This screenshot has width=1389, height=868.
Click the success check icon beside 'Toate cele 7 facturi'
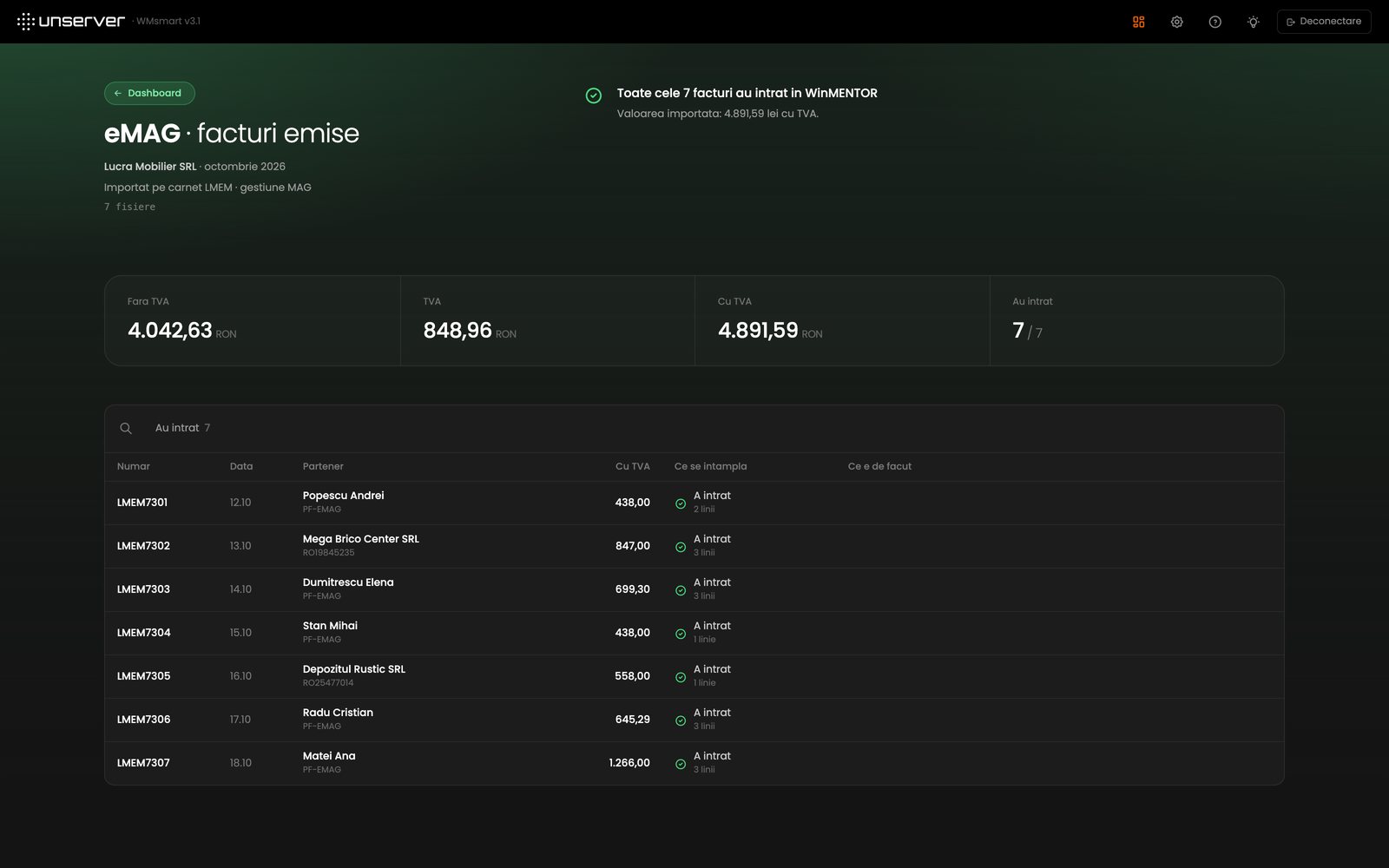(594, 95)
